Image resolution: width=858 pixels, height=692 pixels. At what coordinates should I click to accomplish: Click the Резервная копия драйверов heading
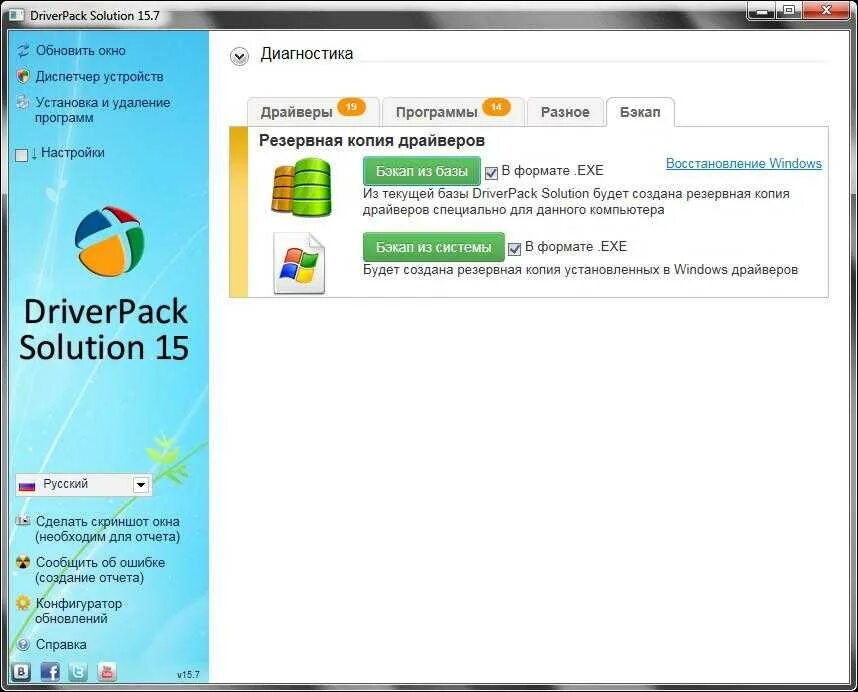[x=372, y=141]
